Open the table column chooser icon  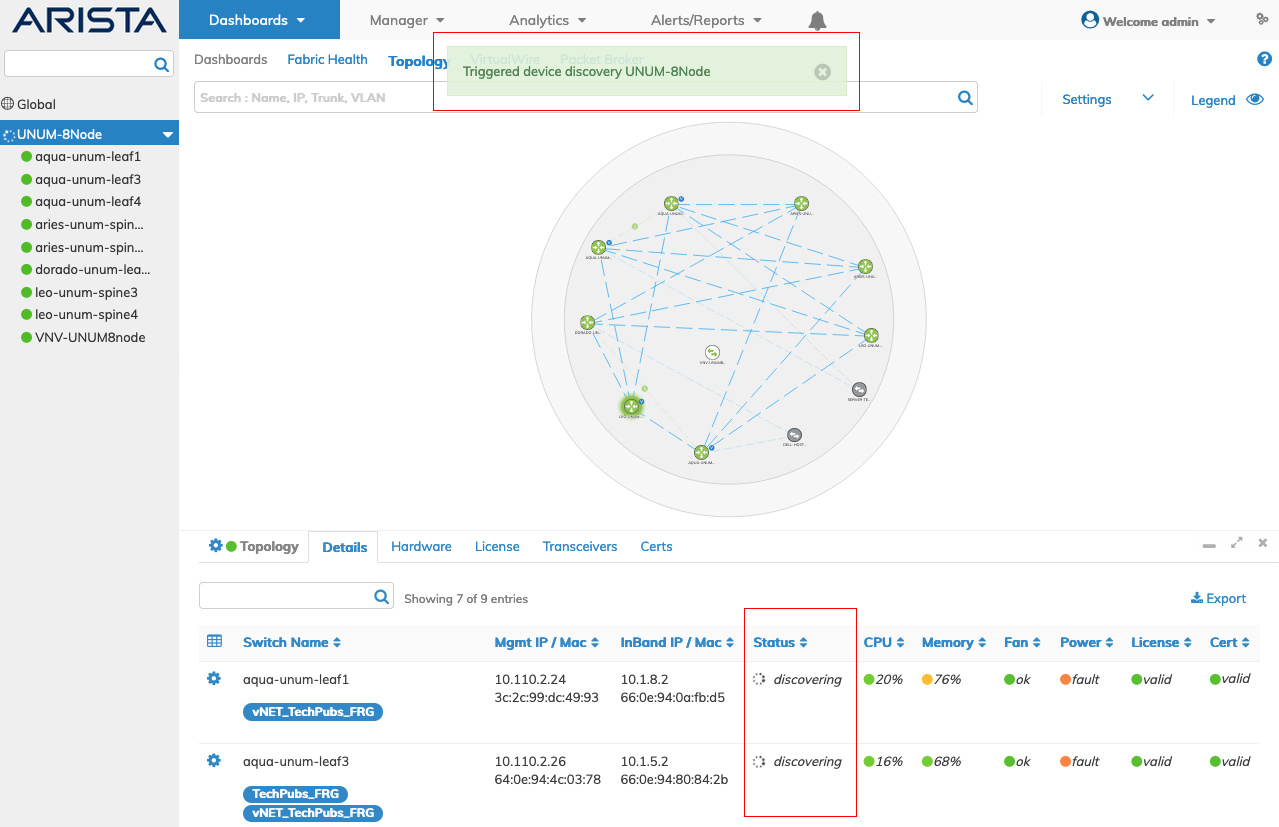pos(214,641)
